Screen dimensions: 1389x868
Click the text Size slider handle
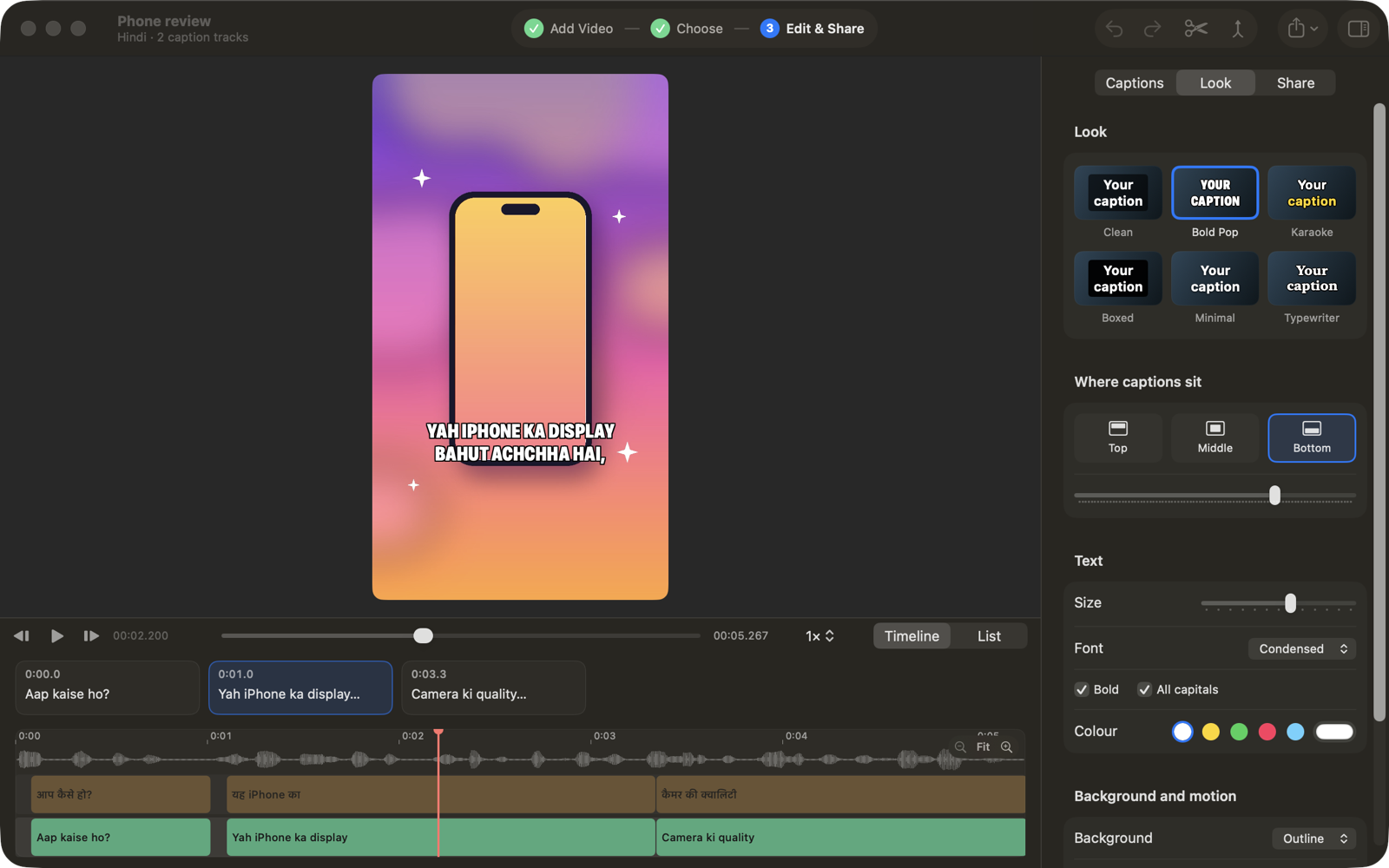[1291, 603]
